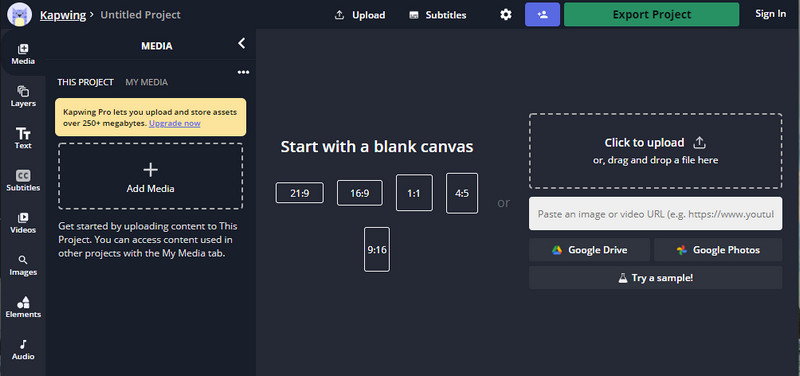Switch to the THIS PROJECT tab
800x376 pixels.
(x=85, y=82)
